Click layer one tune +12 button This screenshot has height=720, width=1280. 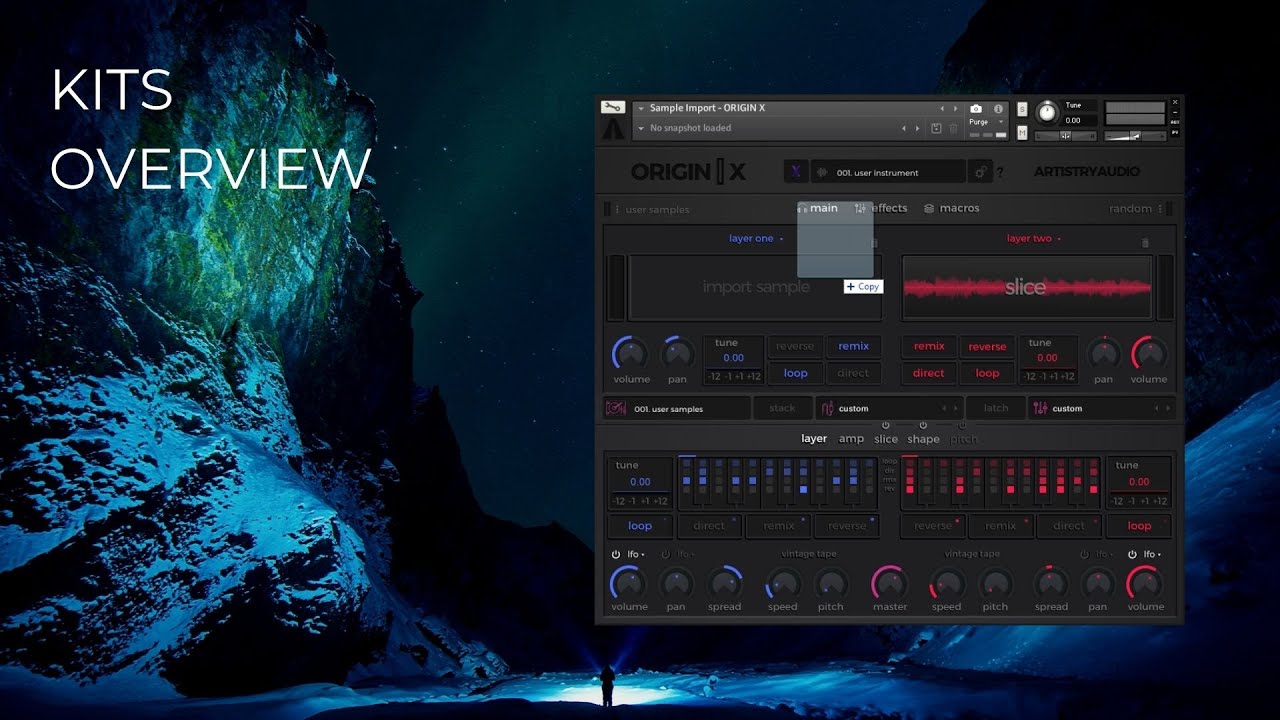click(753, 377)
